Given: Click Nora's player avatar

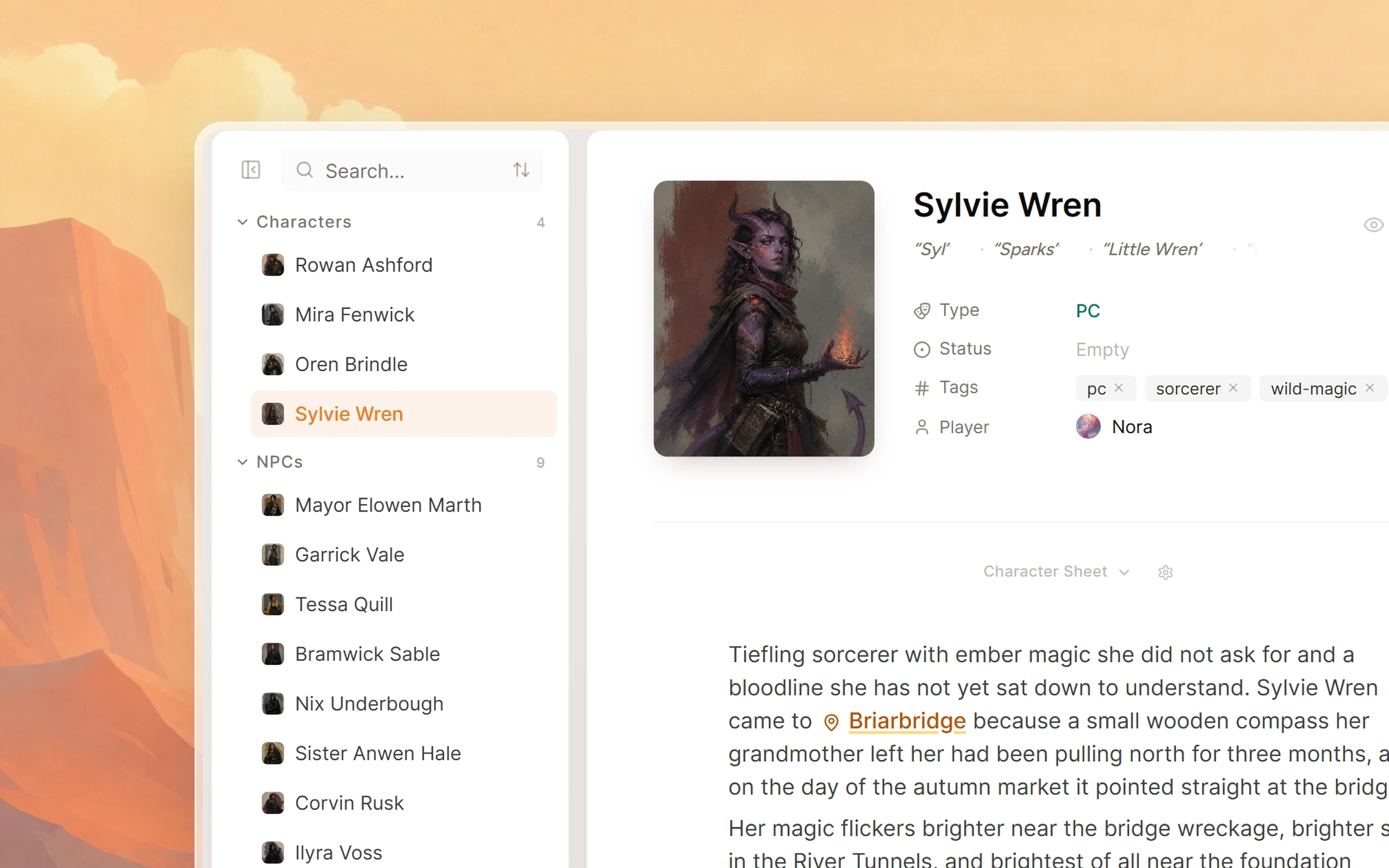Looking at the screenshot, I should pos(1088,427).
